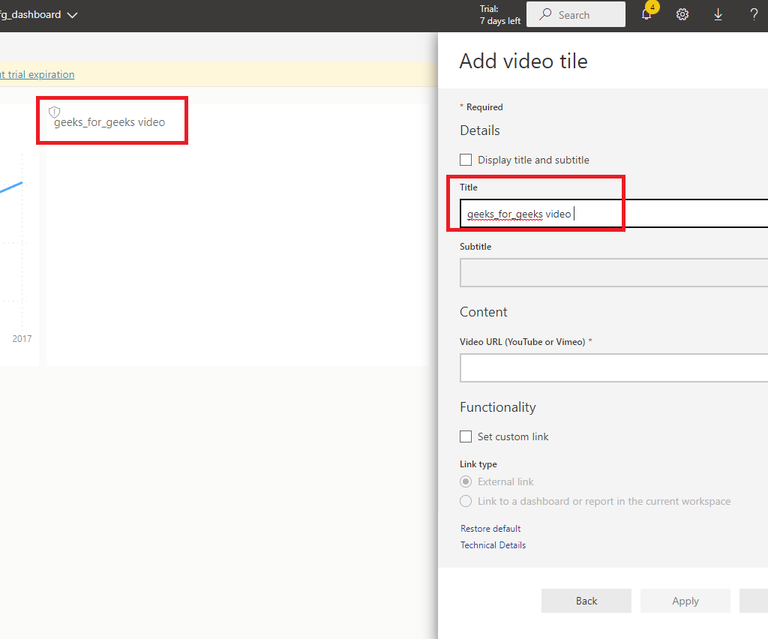Open the settings gear menu
768x639 pixels.
[x=683, y=15]
